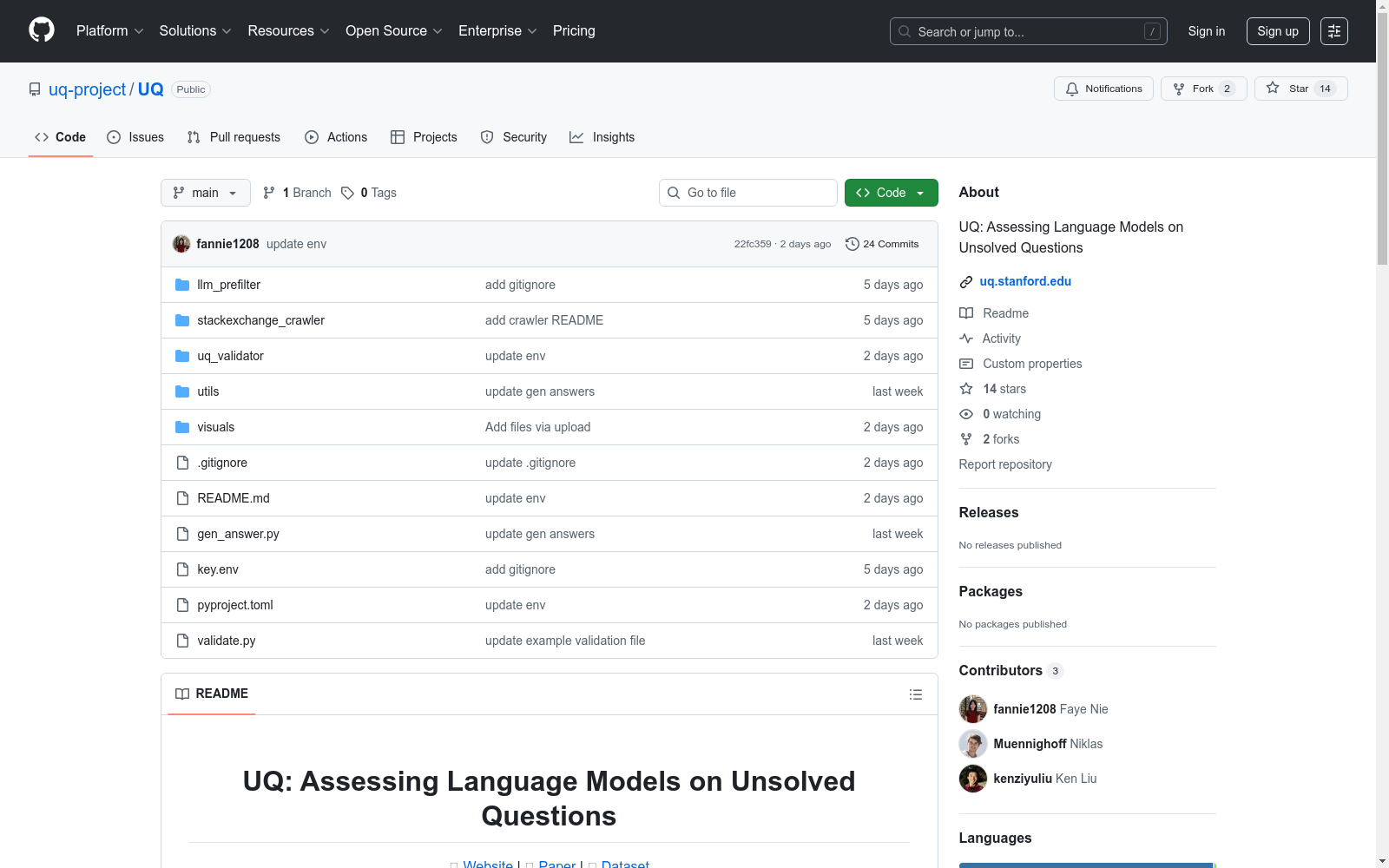The image size is (1389, 868).
Task: Click the Search or jump to field
Action: point(1029,31)
